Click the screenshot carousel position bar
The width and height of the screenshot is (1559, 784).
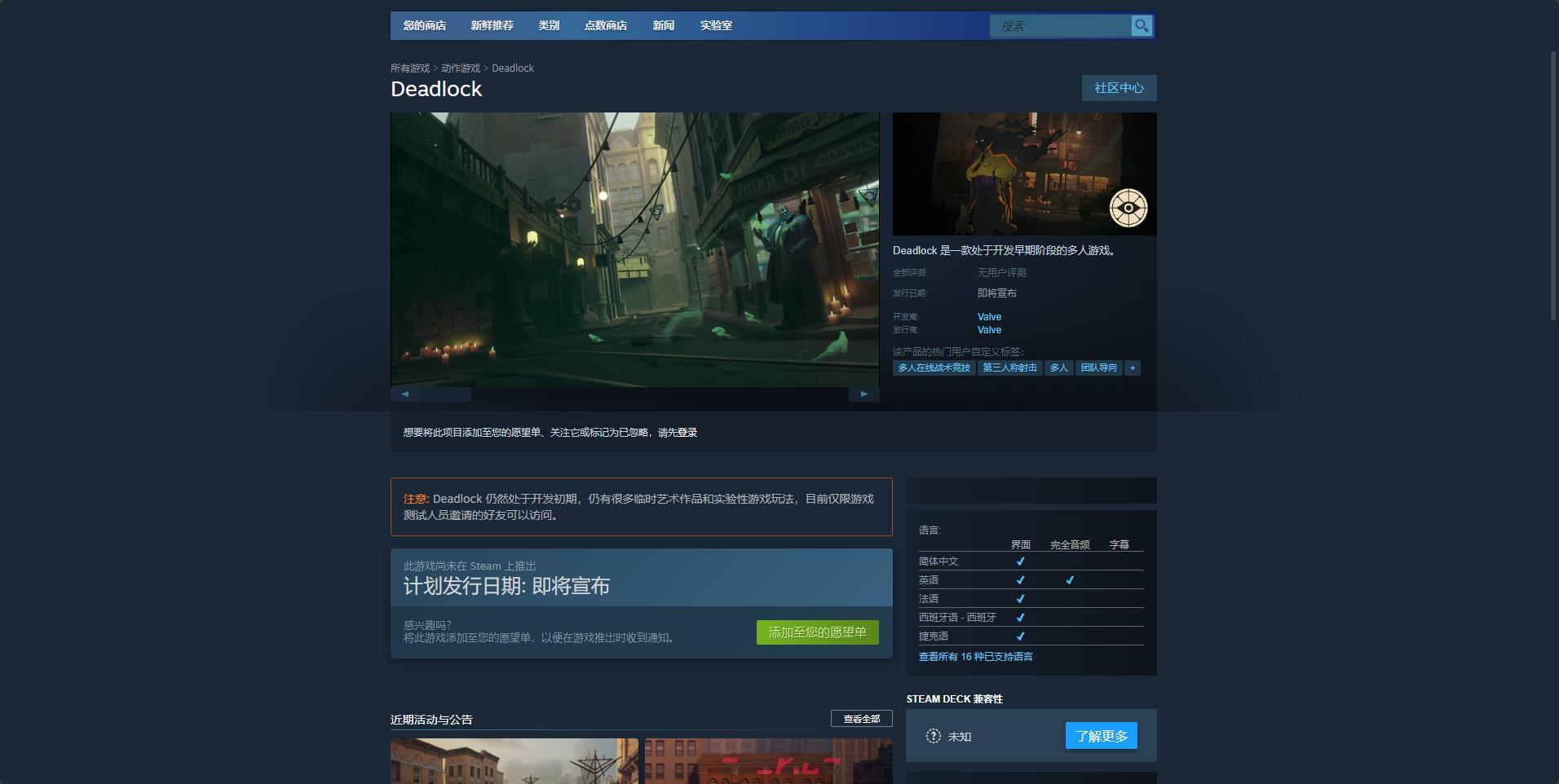pyautogui.click(x=444, y=394)
